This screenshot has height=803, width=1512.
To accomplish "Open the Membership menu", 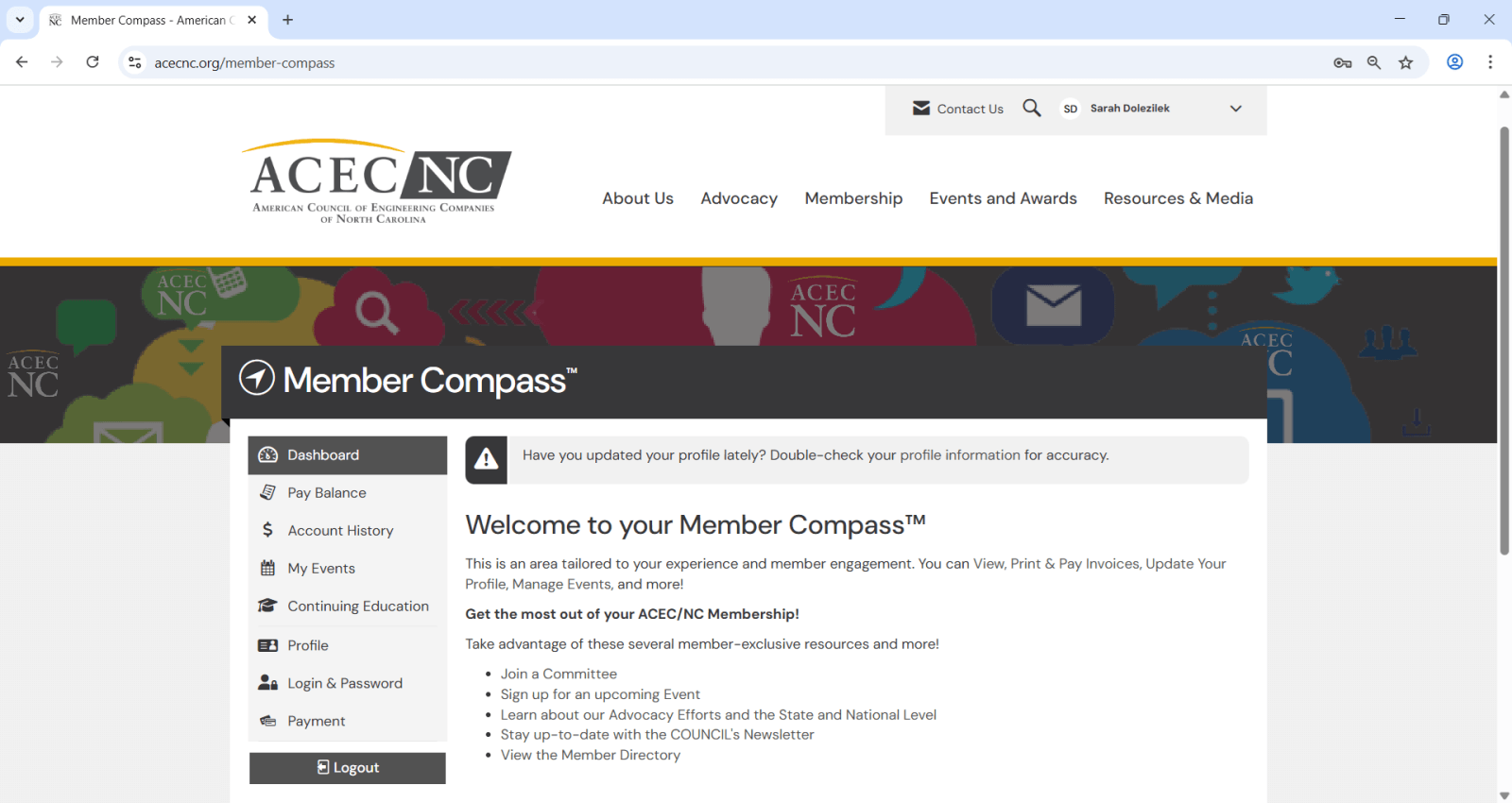I will click(x=853, y=198).
